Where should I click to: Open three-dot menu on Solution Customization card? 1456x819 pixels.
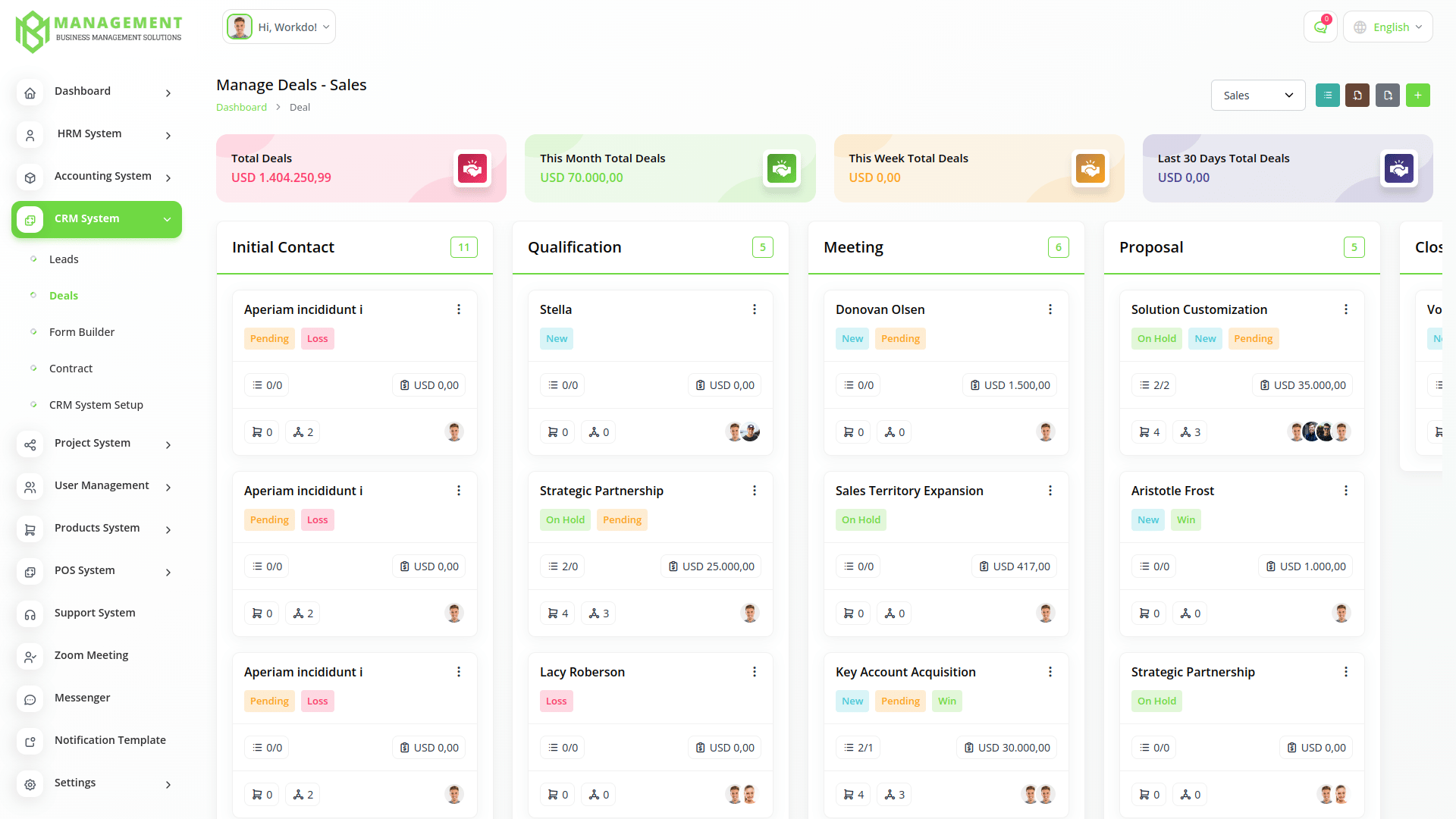click(x=1346, y=309)
